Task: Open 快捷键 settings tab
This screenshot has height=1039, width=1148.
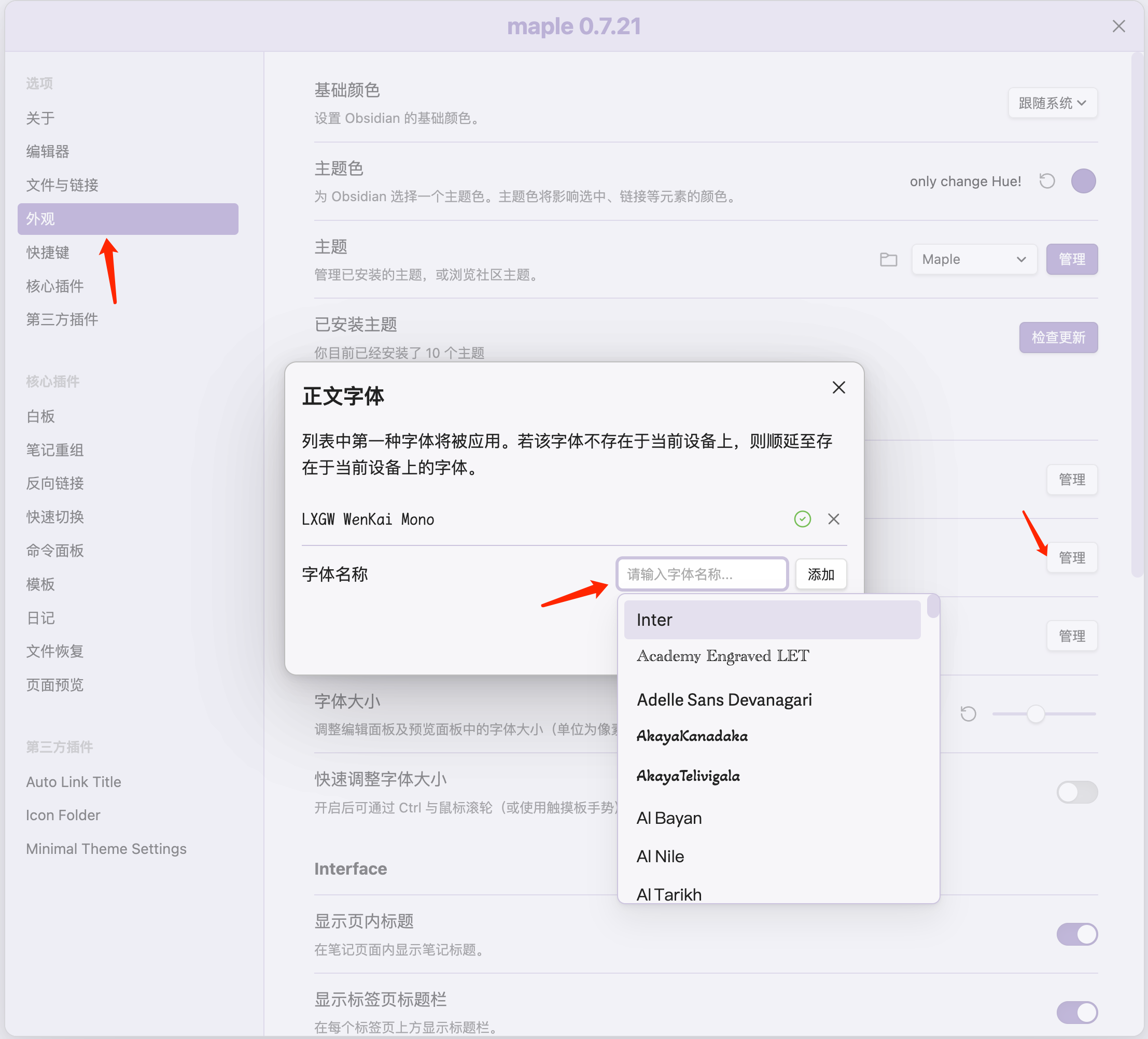Action: click(x=128, y=252)
